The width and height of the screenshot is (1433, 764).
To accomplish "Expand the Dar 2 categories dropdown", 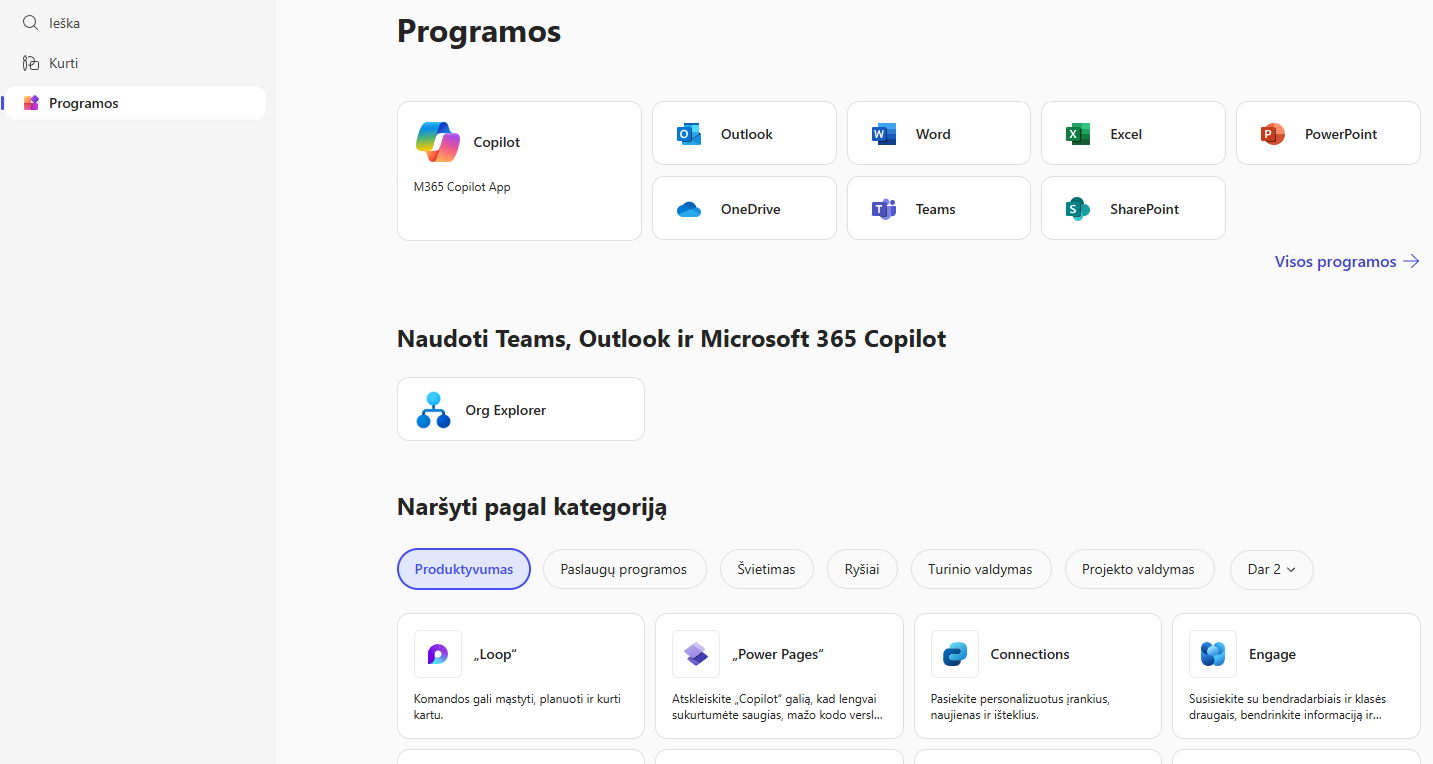I will (1271, 569).
